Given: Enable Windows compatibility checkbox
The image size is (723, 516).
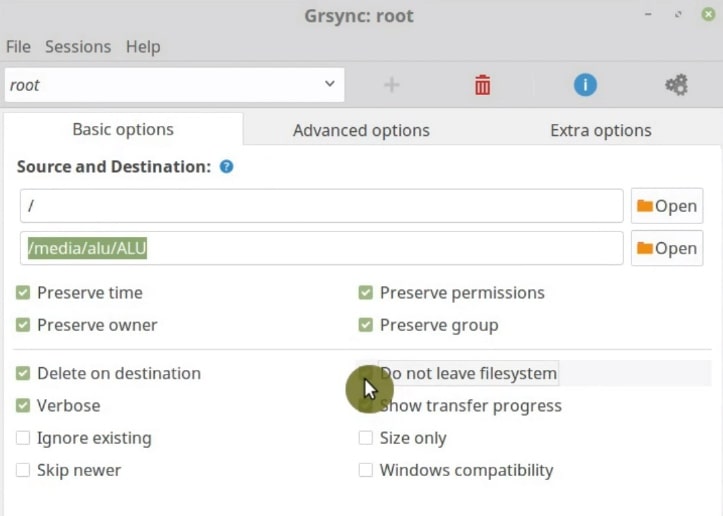Looking at the screenshot, I should pyautogui.click(x=365, y=470).
